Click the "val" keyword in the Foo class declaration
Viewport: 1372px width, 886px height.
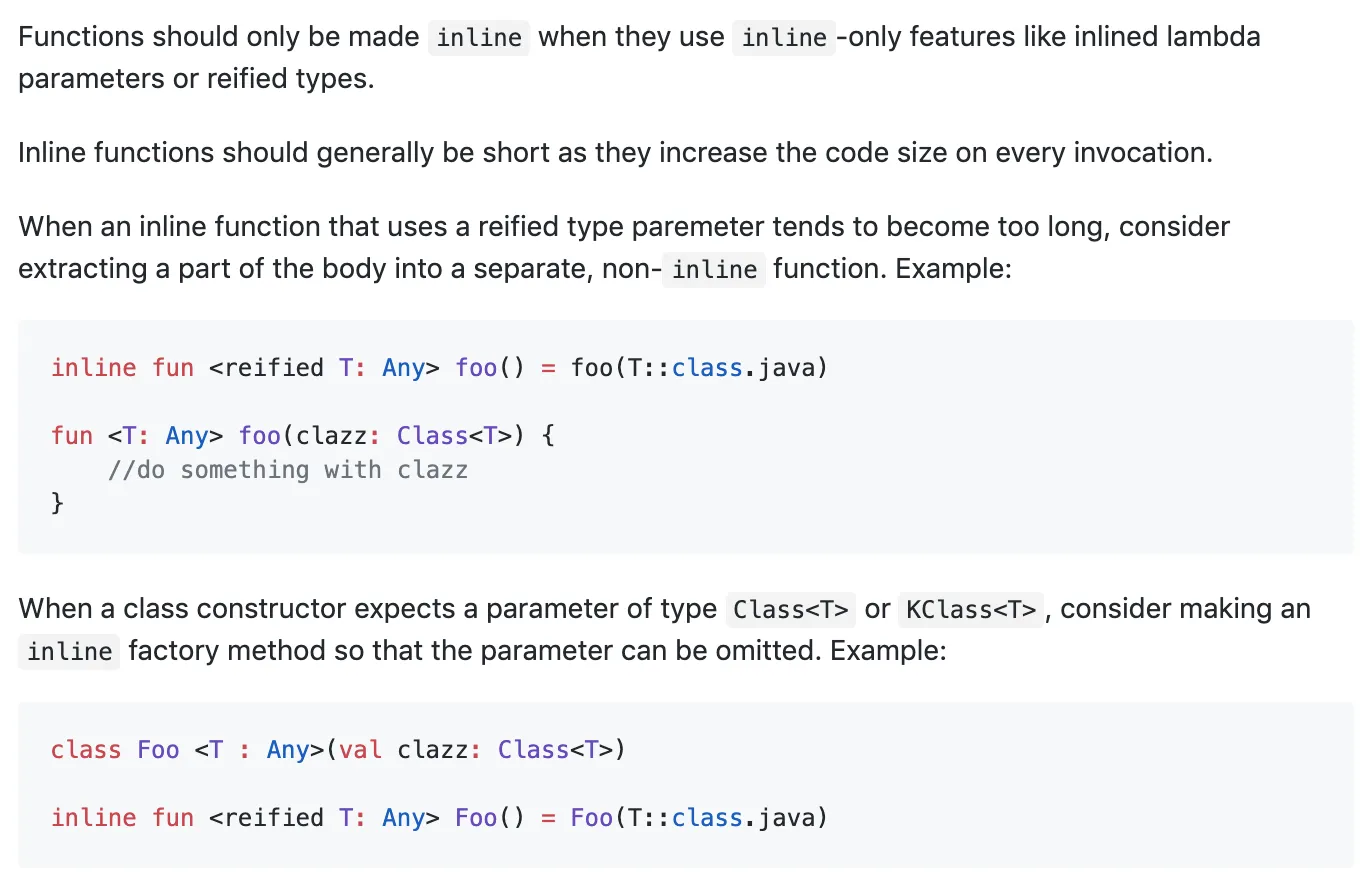click(360, 750)
